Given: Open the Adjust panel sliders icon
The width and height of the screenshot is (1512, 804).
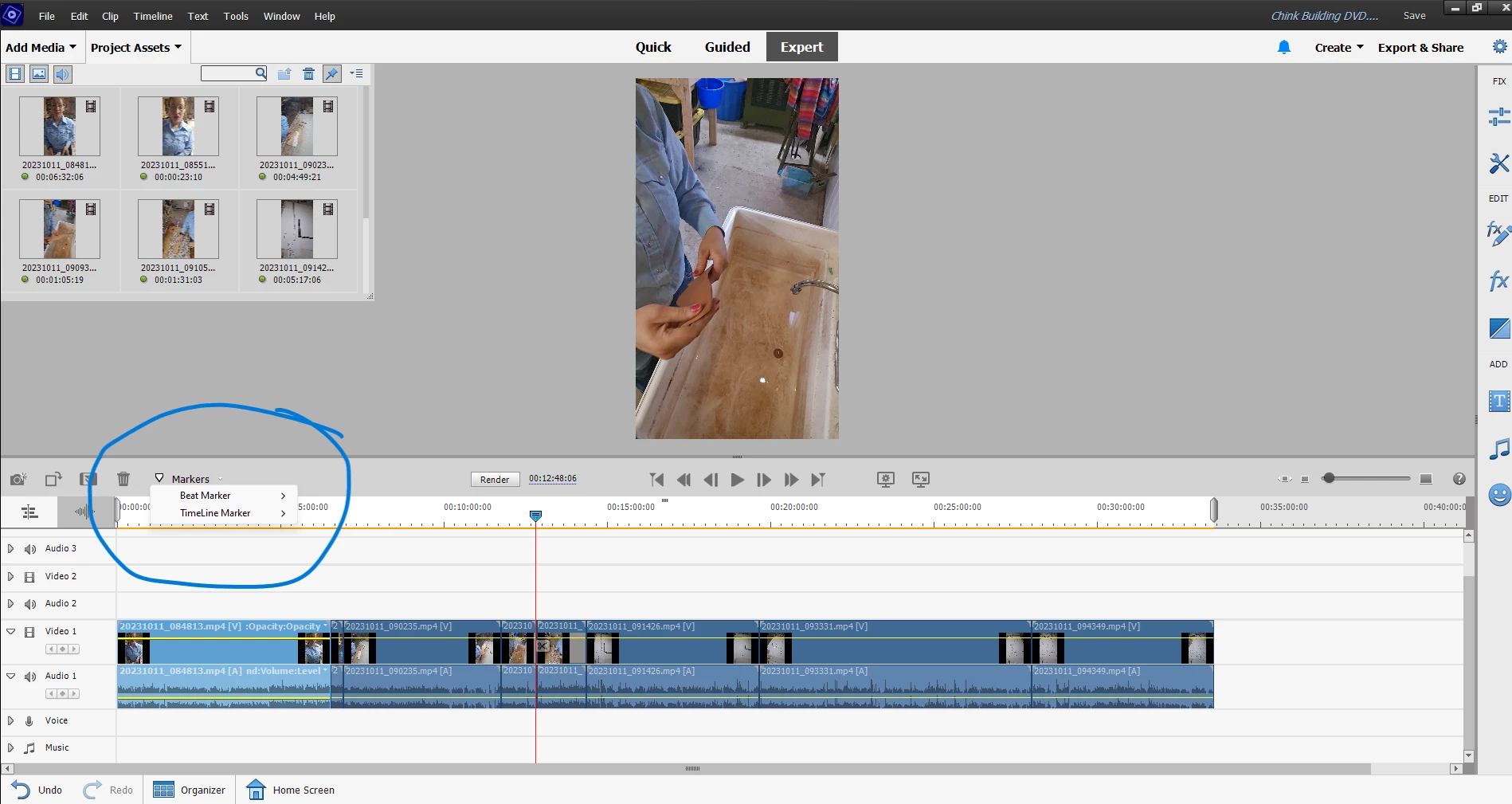Looking at the screenshot, I should tap(1498, 117).
